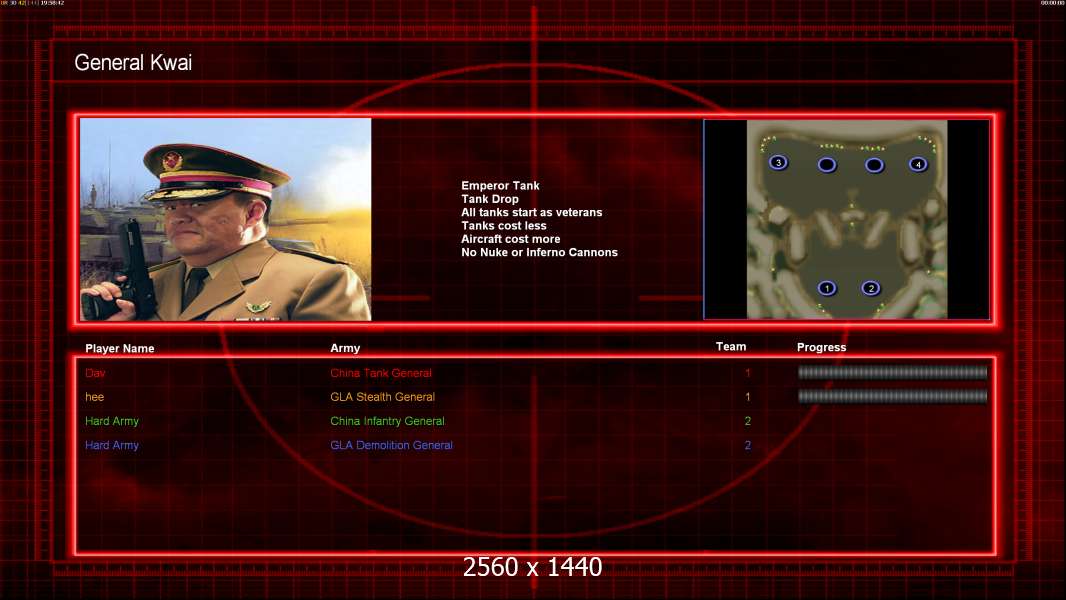The width and height of the screenshot is (1066, 600).
Task: Click China Tank General army entry
Action: coord(381,373)
